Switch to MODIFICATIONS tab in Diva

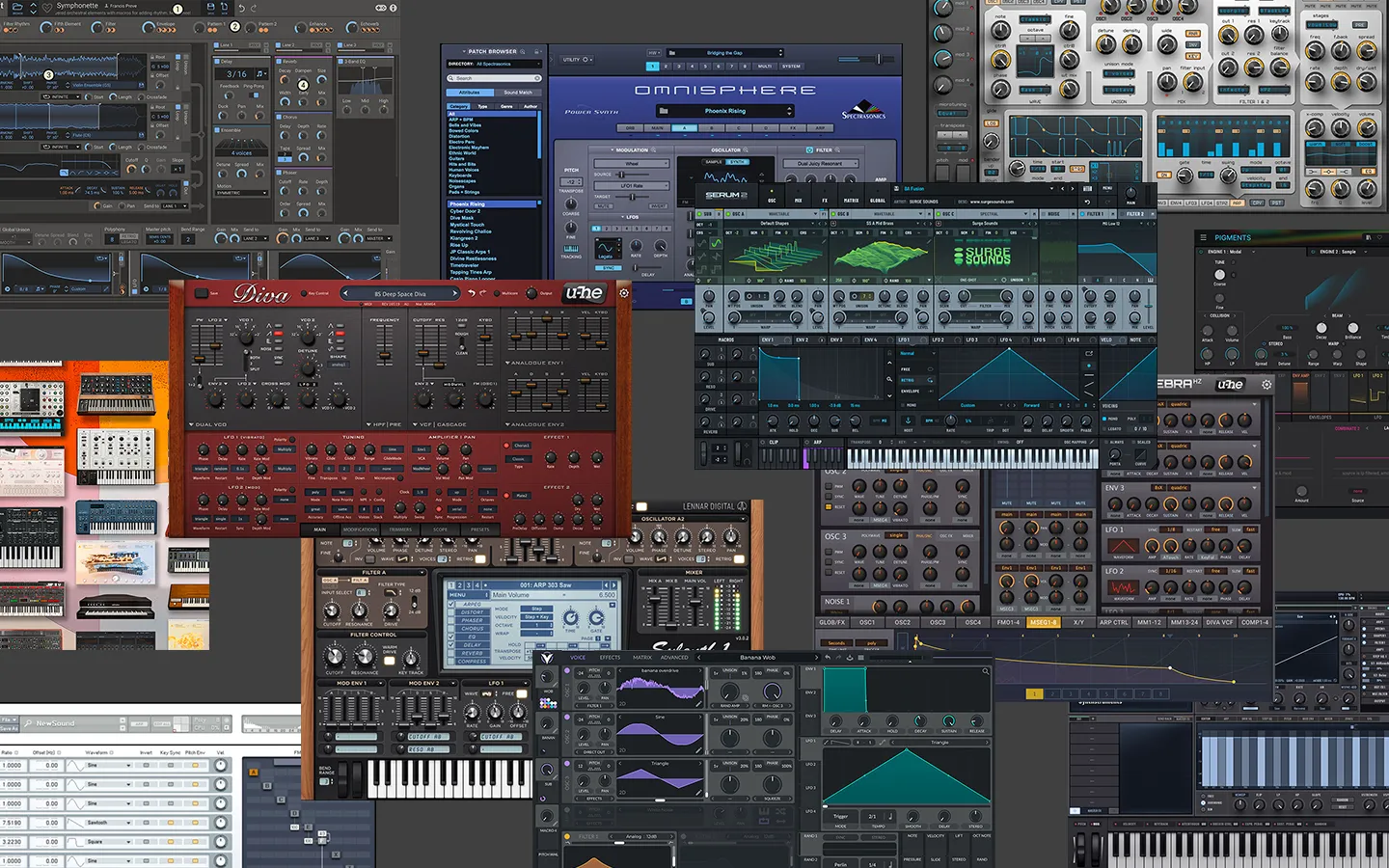(360, 529)
